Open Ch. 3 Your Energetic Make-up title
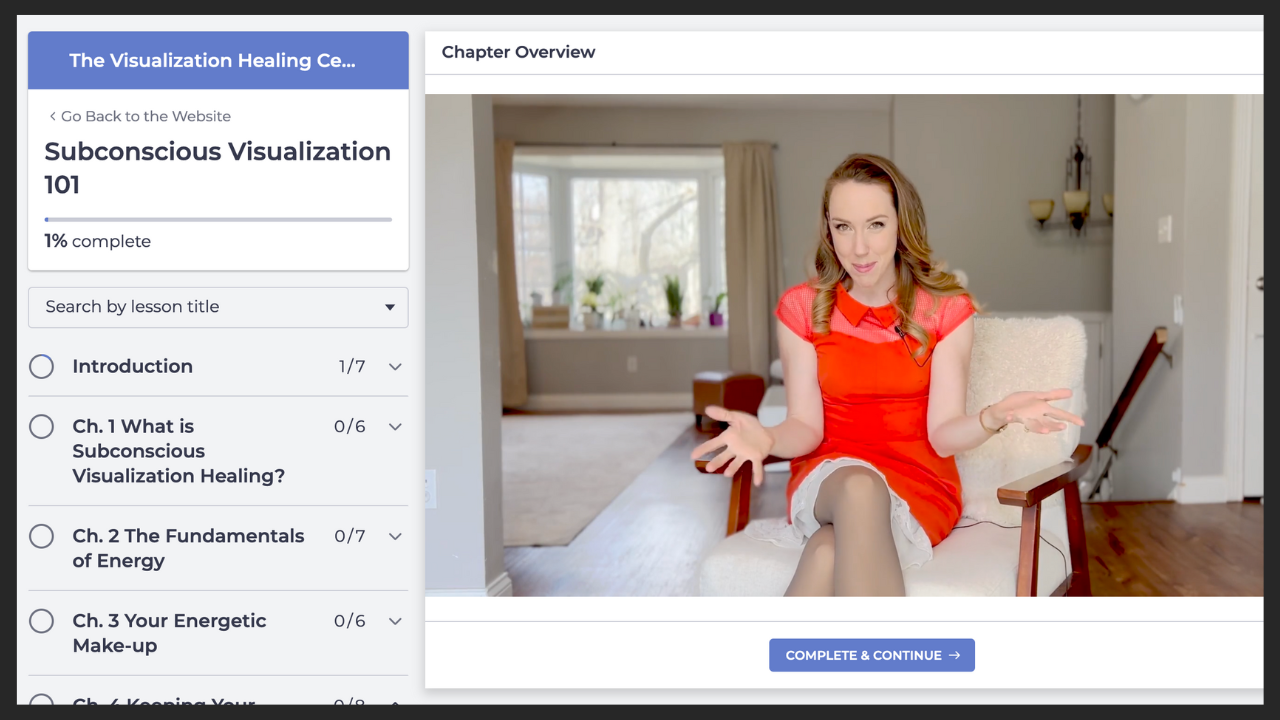The image size is (1280, 720). click(169, 633)
